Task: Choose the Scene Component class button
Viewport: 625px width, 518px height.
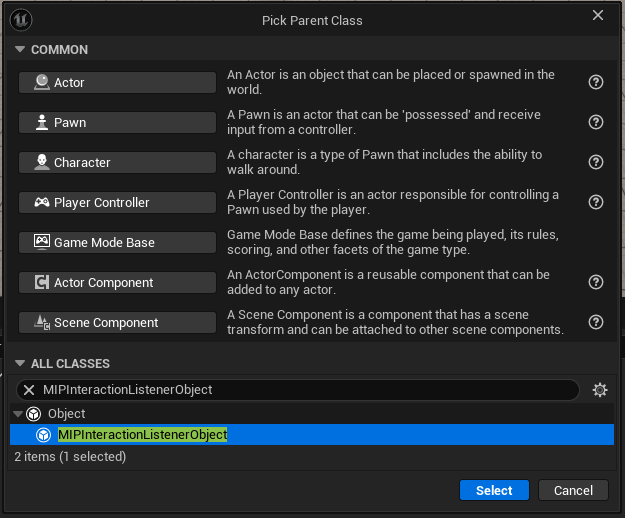Action: click(117, 322)
